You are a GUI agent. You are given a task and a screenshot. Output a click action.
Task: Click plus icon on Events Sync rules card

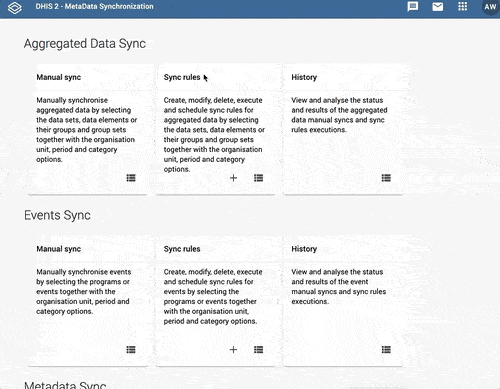point(233,350)
